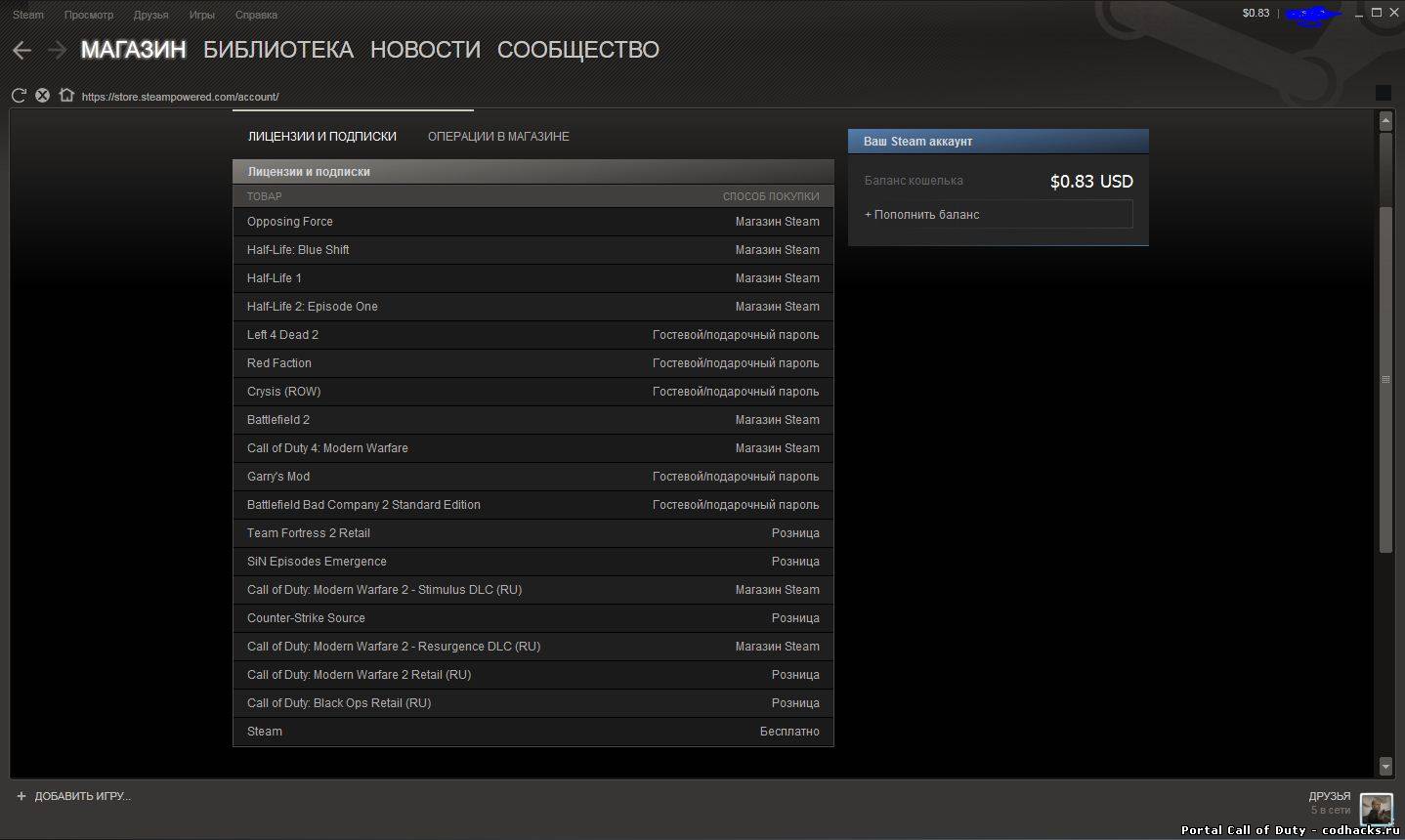
Task: Go forward with the right arrow
Action: coord(57,50)
